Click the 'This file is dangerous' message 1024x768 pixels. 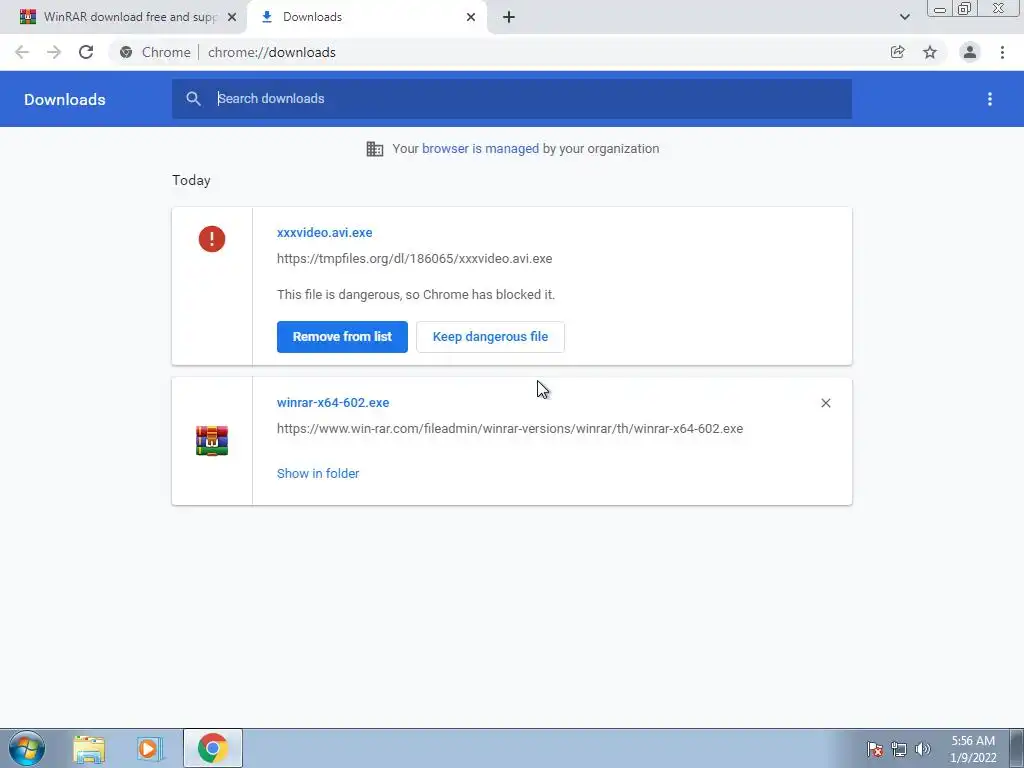416,295
